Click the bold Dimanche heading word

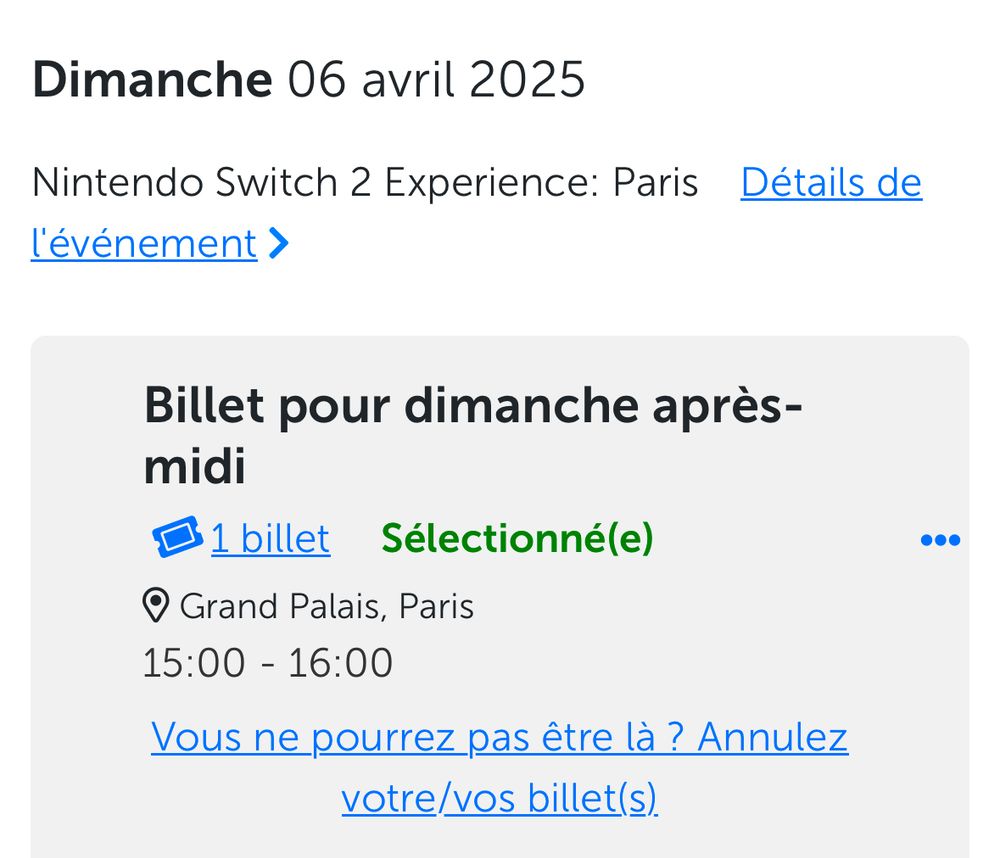[x=152, y=80]
